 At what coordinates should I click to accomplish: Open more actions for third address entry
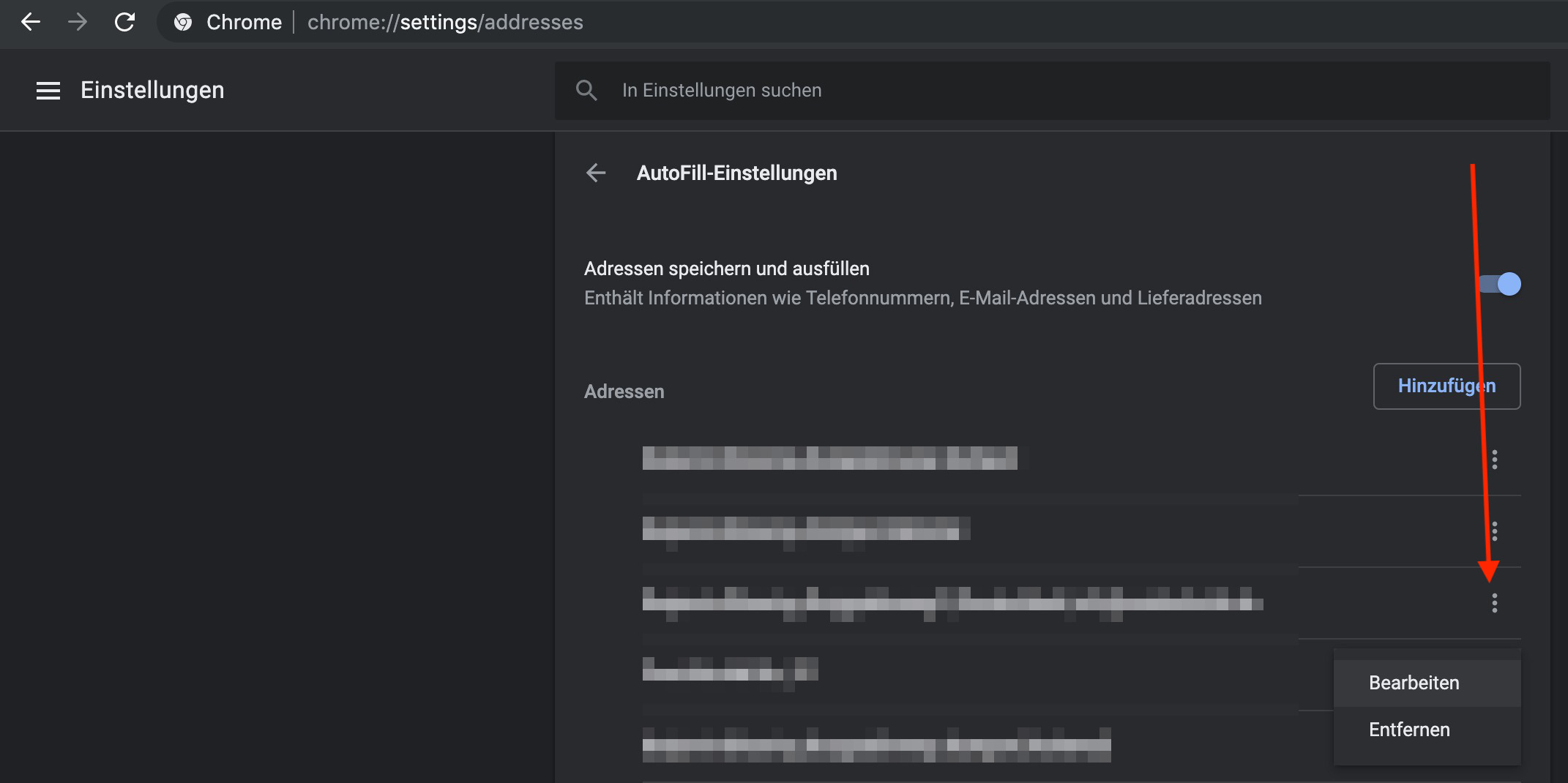(x=1495, y=603)
